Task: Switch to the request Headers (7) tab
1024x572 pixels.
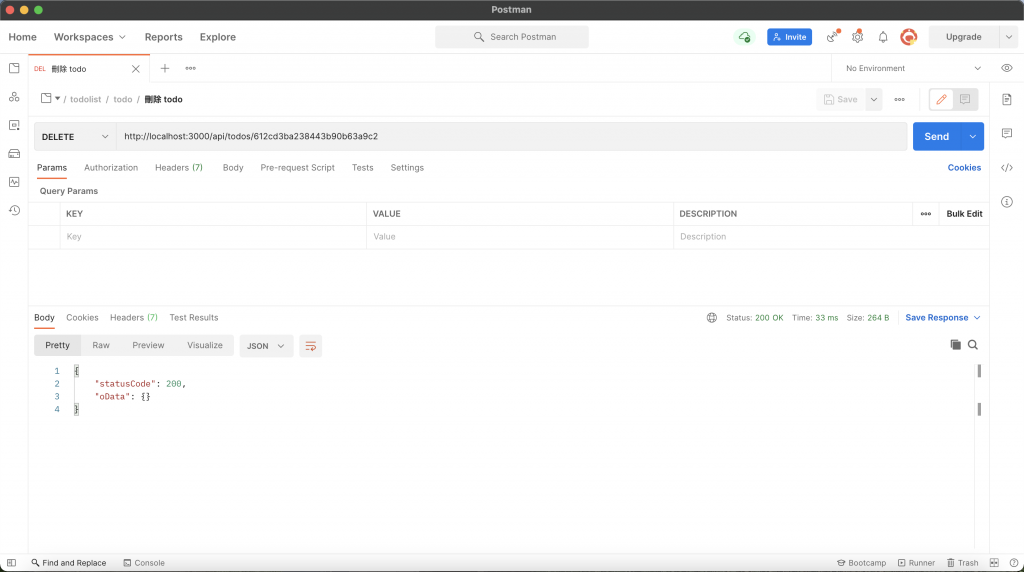Action: [x=178, y=168]
